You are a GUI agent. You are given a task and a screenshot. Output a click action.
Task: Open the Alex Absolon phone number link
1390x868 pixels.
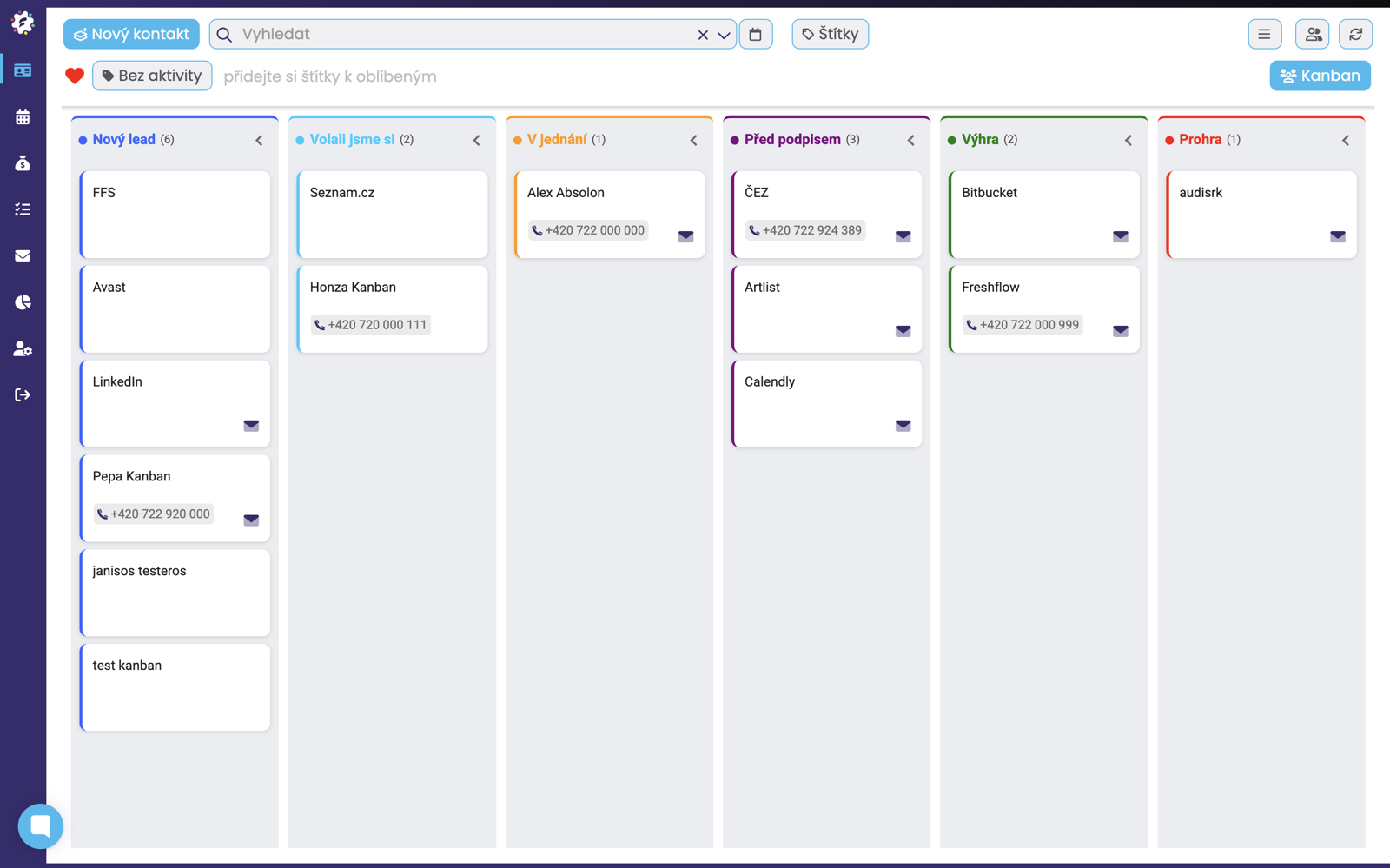588,230
